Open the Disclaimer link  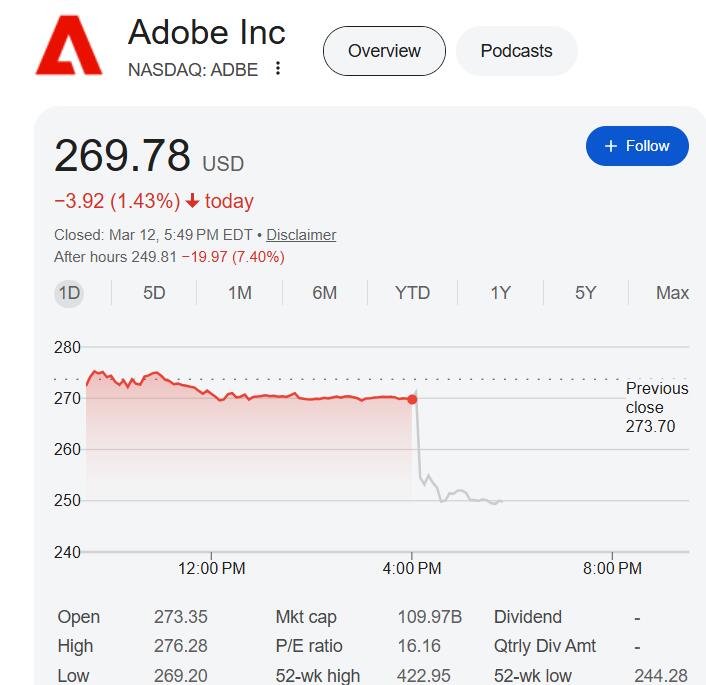pyautogui.click(x=301, y=235)
